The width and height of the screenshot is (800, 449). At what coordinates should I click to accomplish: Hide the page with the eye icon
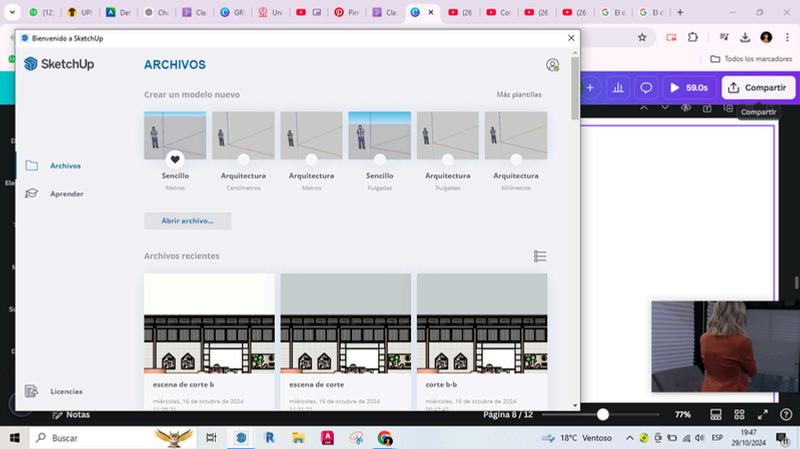[x=686, y=108]
